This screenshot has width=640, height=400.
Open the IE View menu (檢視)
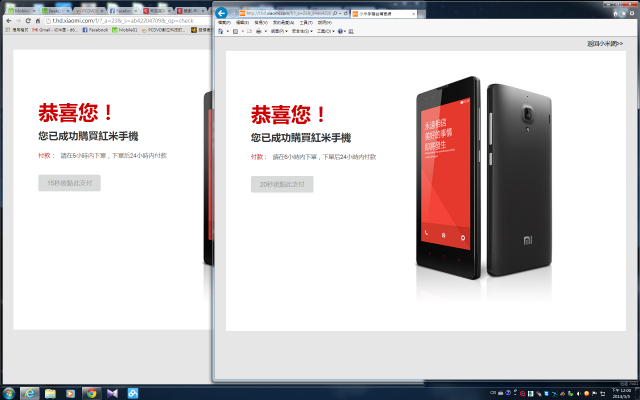[x=261, y=22]
